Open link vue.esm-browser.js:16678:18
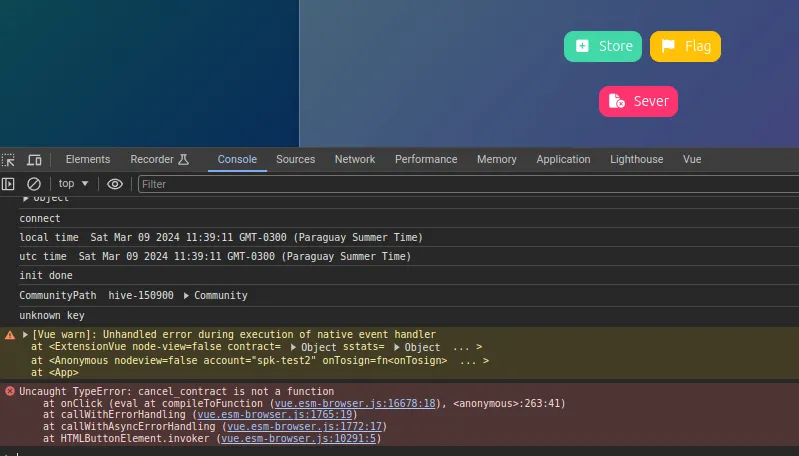 coord(355,404)
